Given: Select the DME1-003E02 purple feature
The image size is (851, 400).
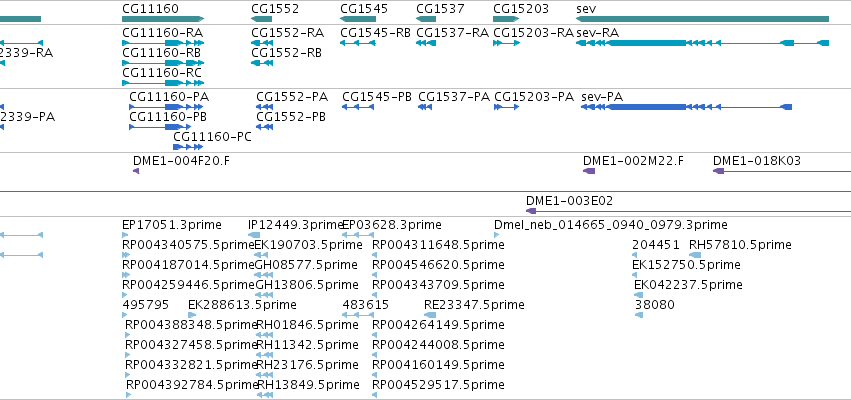Looking at the screenshot, I should 531,211.
